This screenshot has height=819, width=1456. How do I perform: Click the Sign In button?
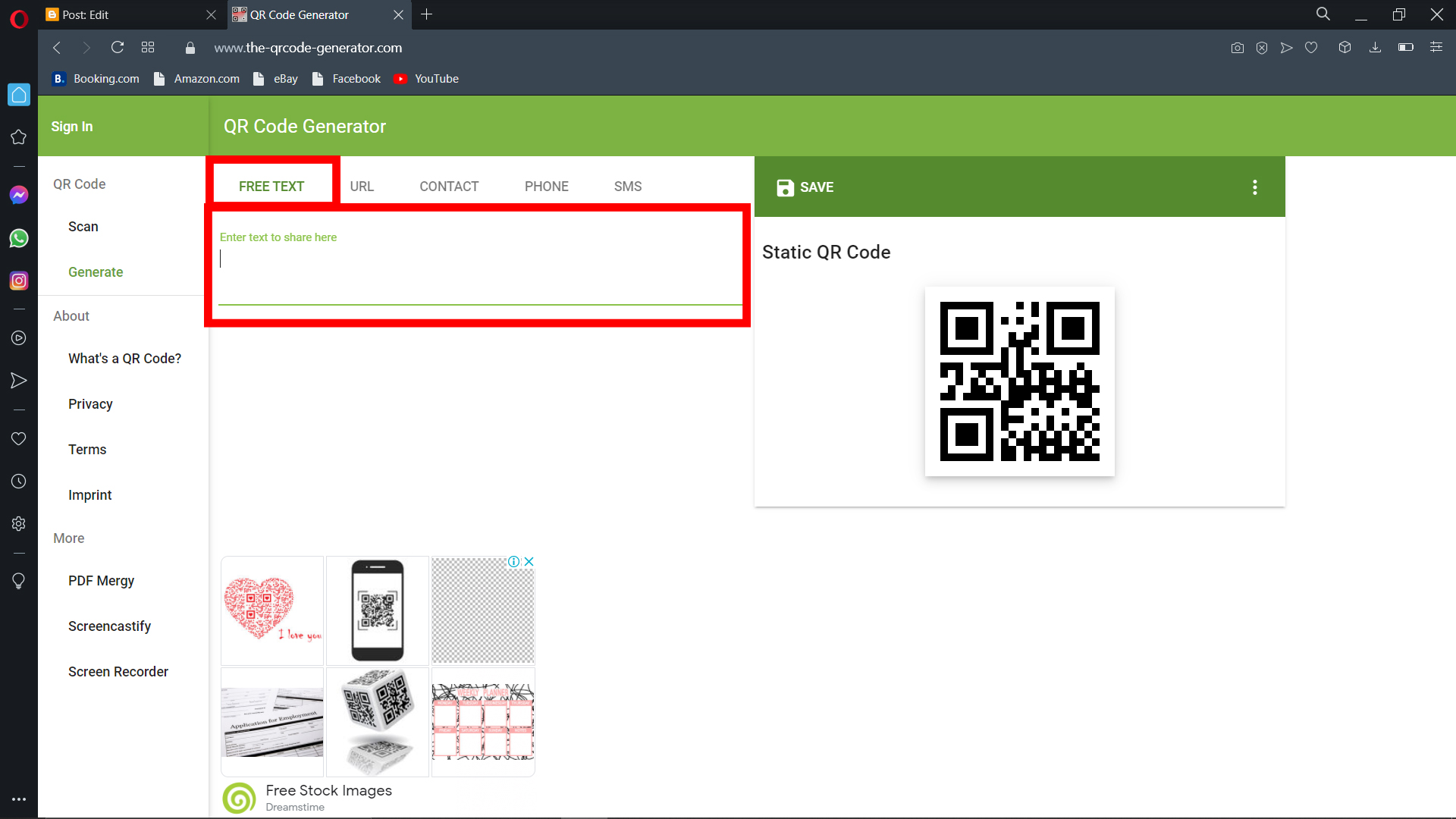tap(71, 126)
